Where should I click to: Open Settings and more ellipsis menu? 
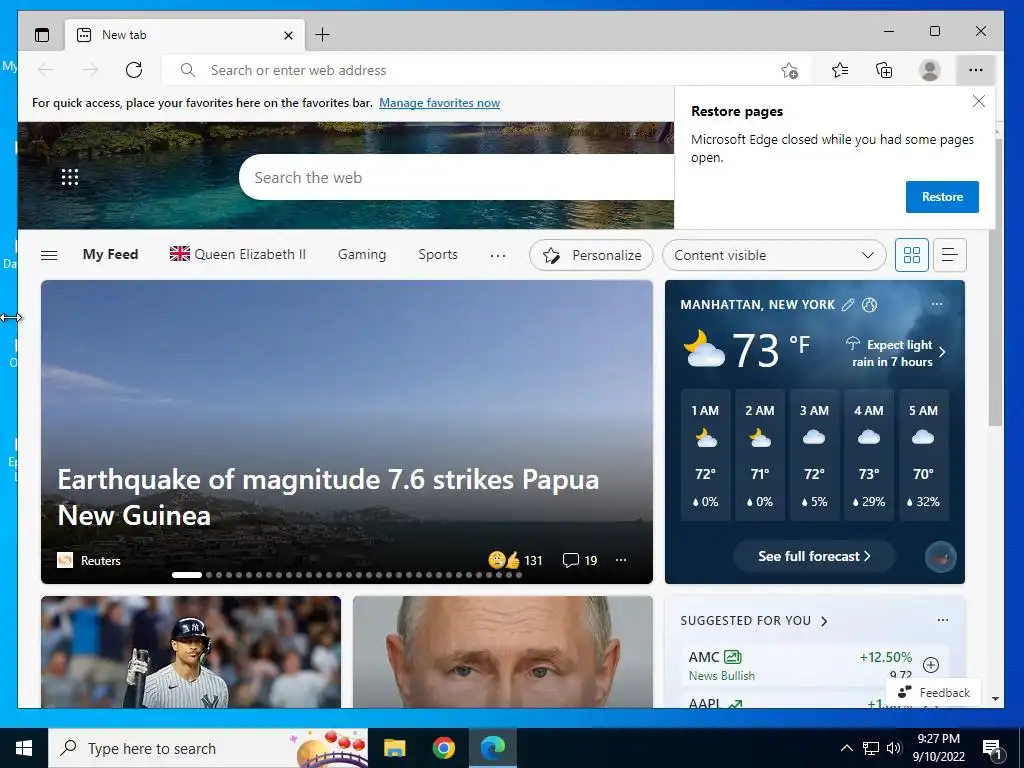point(976,70)
